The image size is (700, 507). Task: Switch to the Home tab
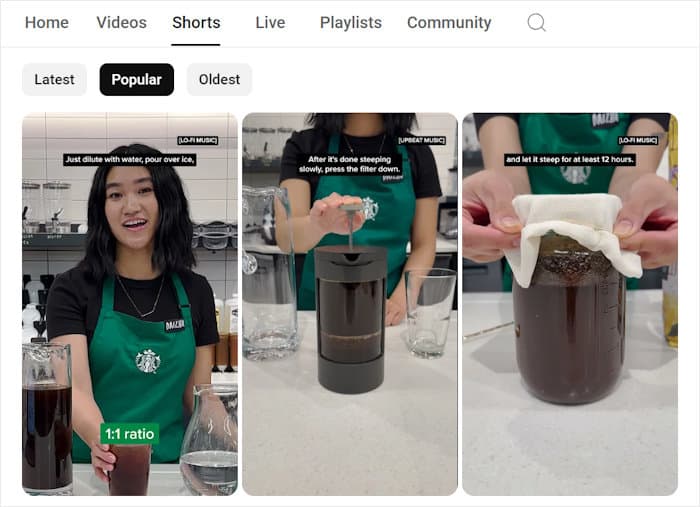pyautogui.click(x=47, y=22)
